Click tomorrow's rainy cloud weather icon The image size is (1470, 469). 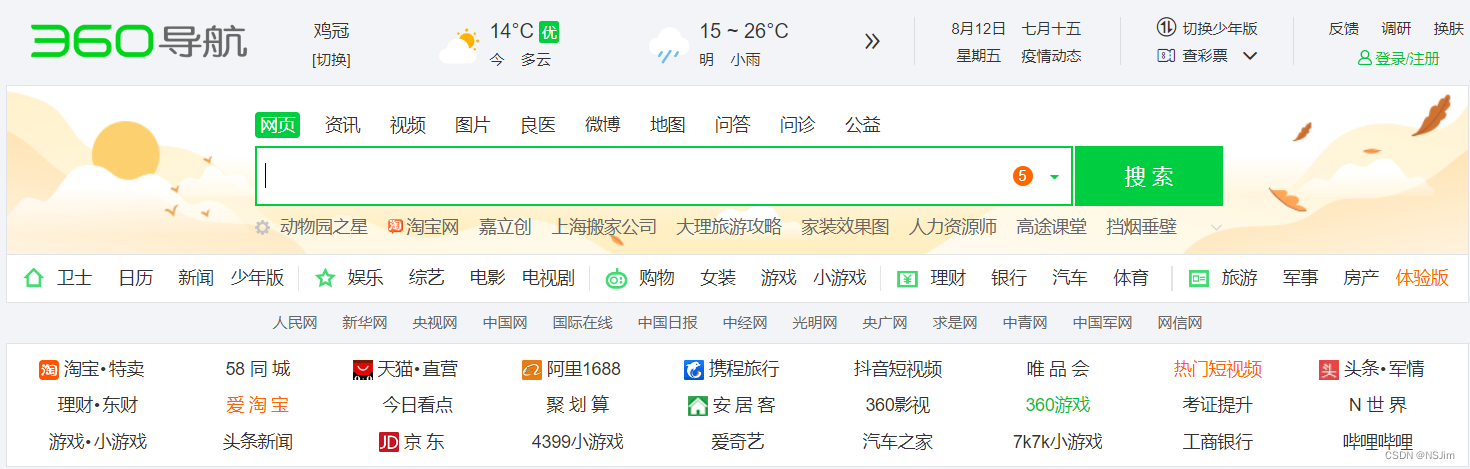coord(667,46)
